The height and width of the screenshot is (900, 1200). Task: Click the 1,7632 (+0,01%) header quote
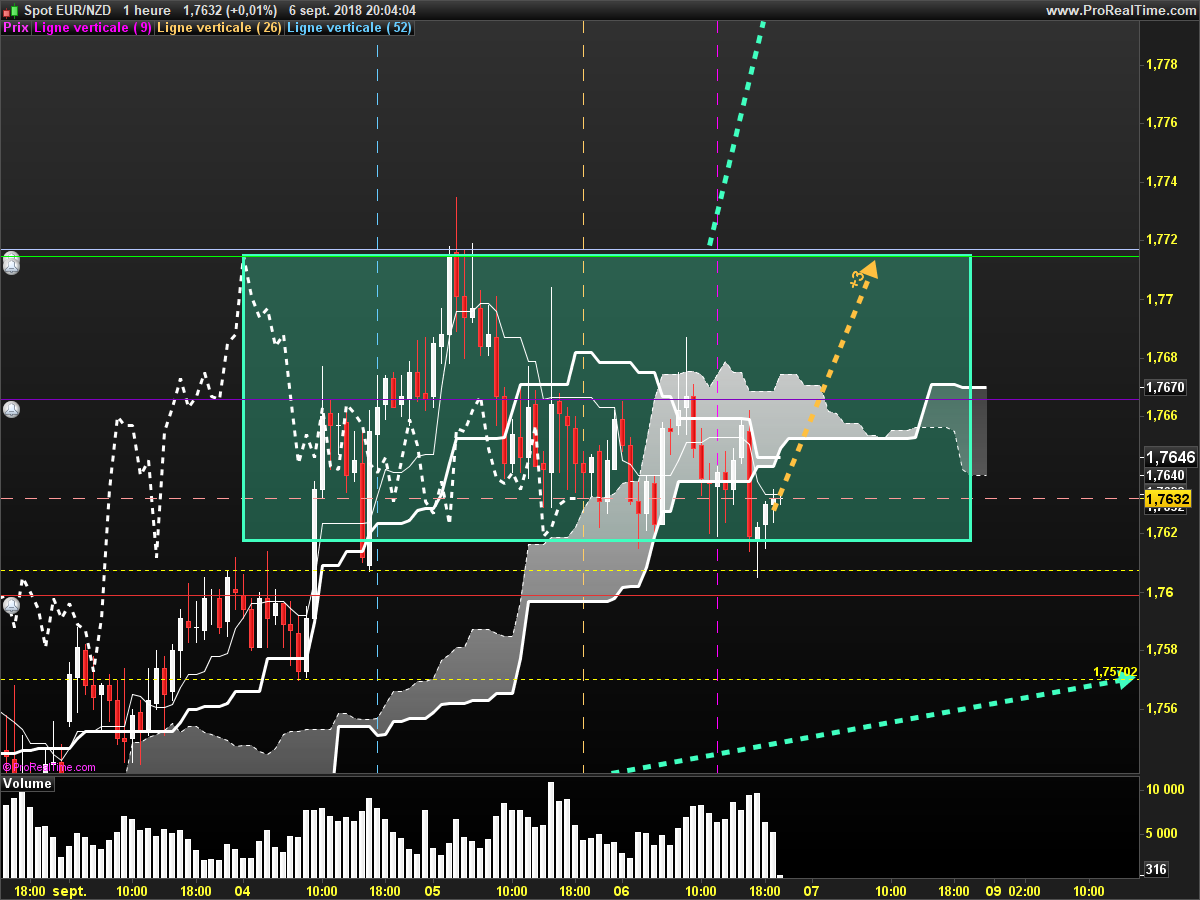(230, 10)
